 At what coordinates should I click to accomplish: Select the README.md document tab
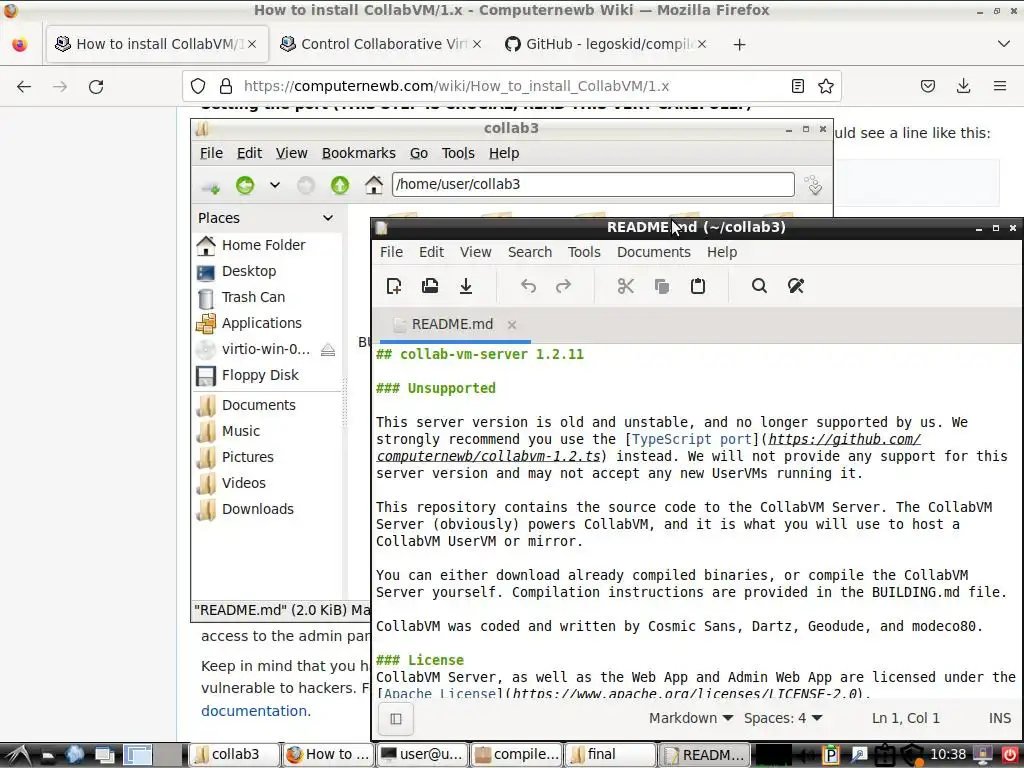click(452, 325)
